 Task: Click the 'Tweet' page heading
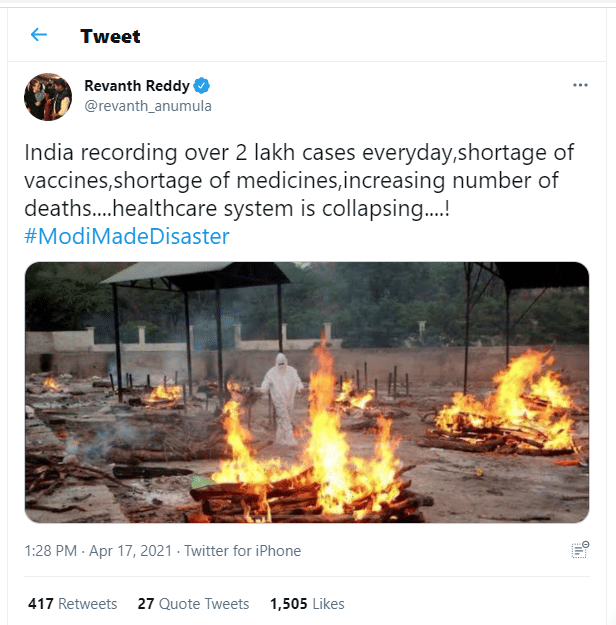tap(110, 36)
